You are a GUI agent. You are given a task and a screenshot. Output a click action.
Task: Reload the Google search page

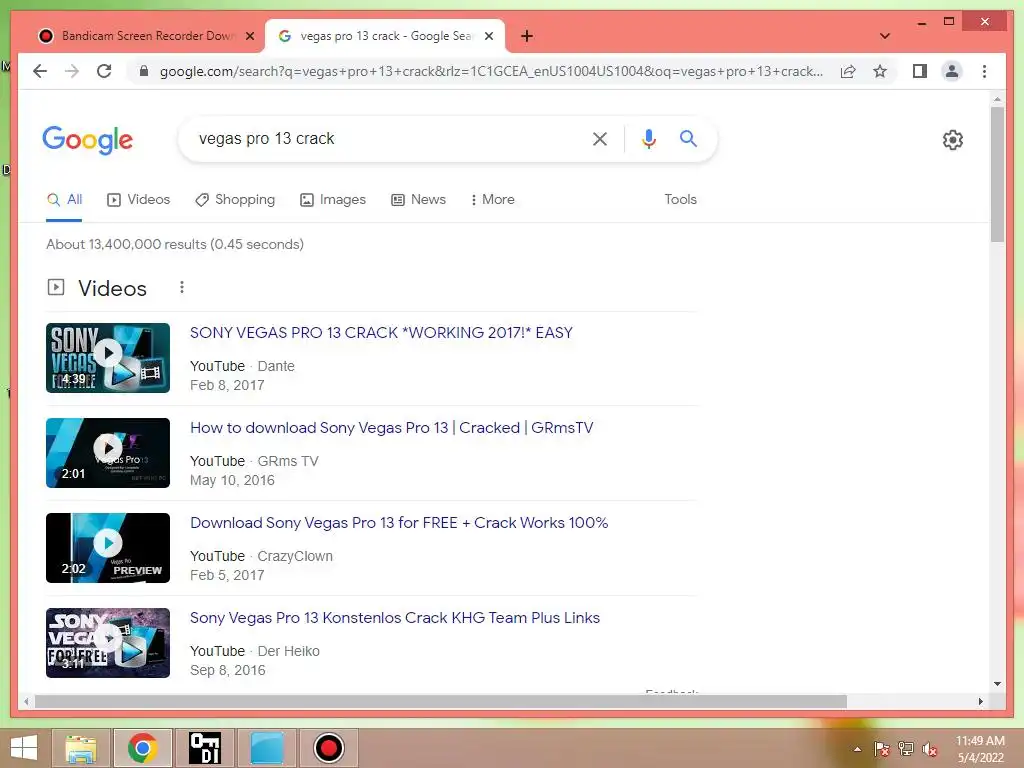[104, 71]
